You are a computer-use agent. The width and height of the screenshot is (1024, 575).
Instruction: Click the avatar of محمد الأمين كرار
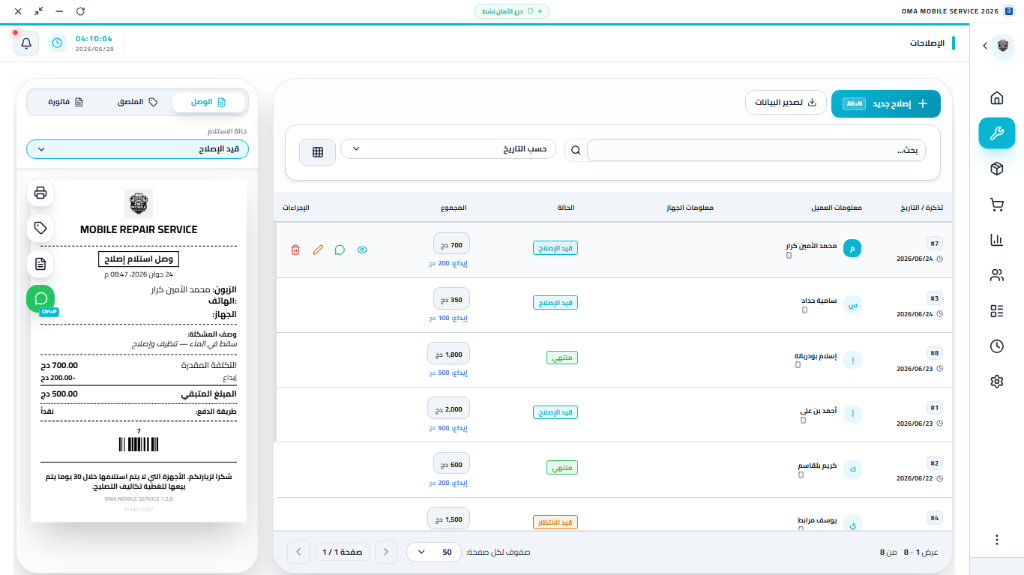coord(852,248)
